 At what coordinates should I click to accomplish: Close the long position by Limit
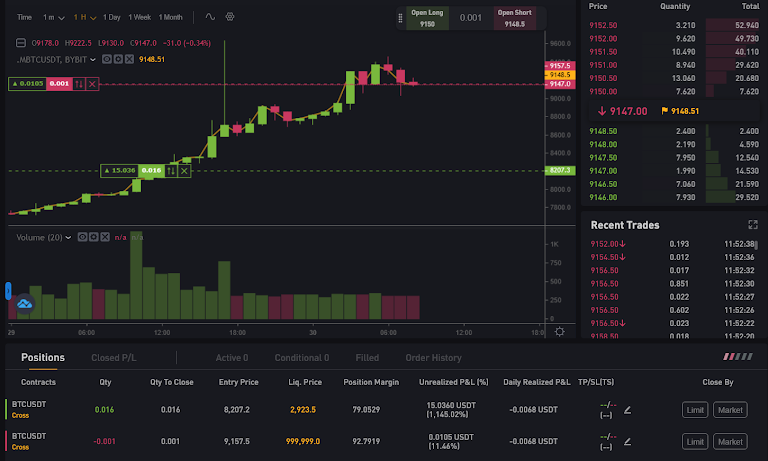695,409
